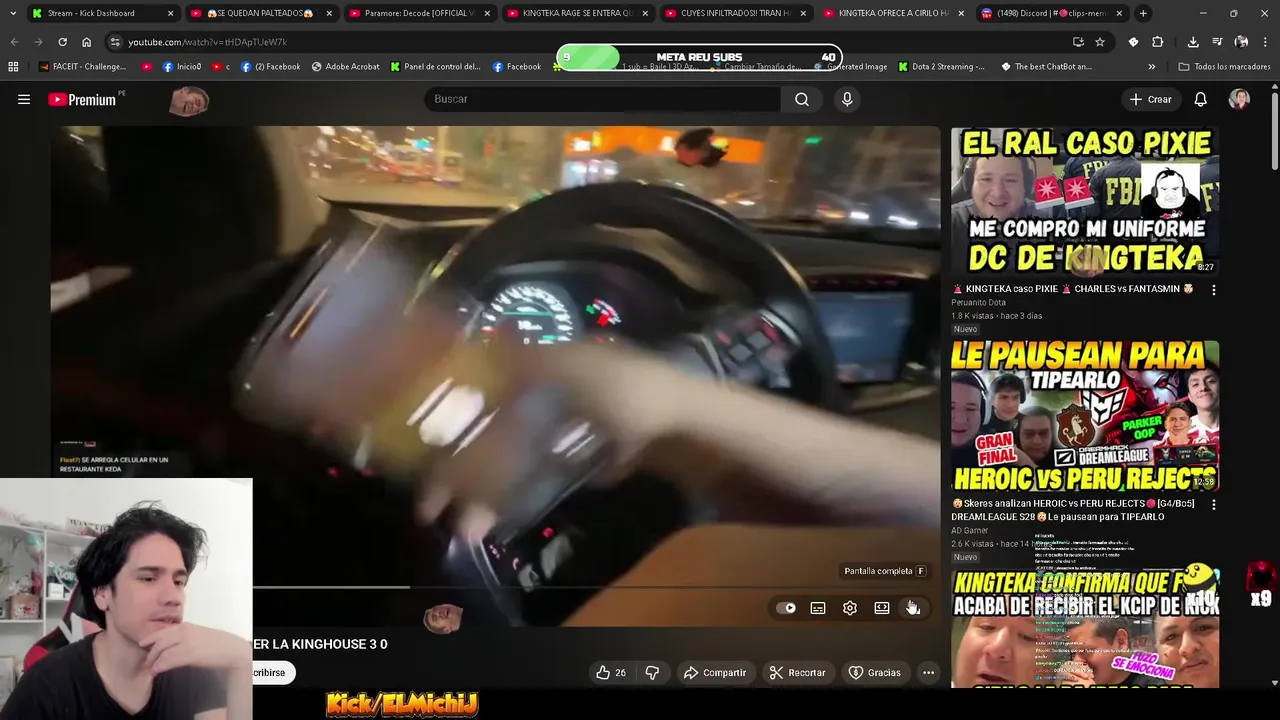Click the Recortar clip button
The height and width of the screenshot is (720, 1280).
[x=797, y=673]
